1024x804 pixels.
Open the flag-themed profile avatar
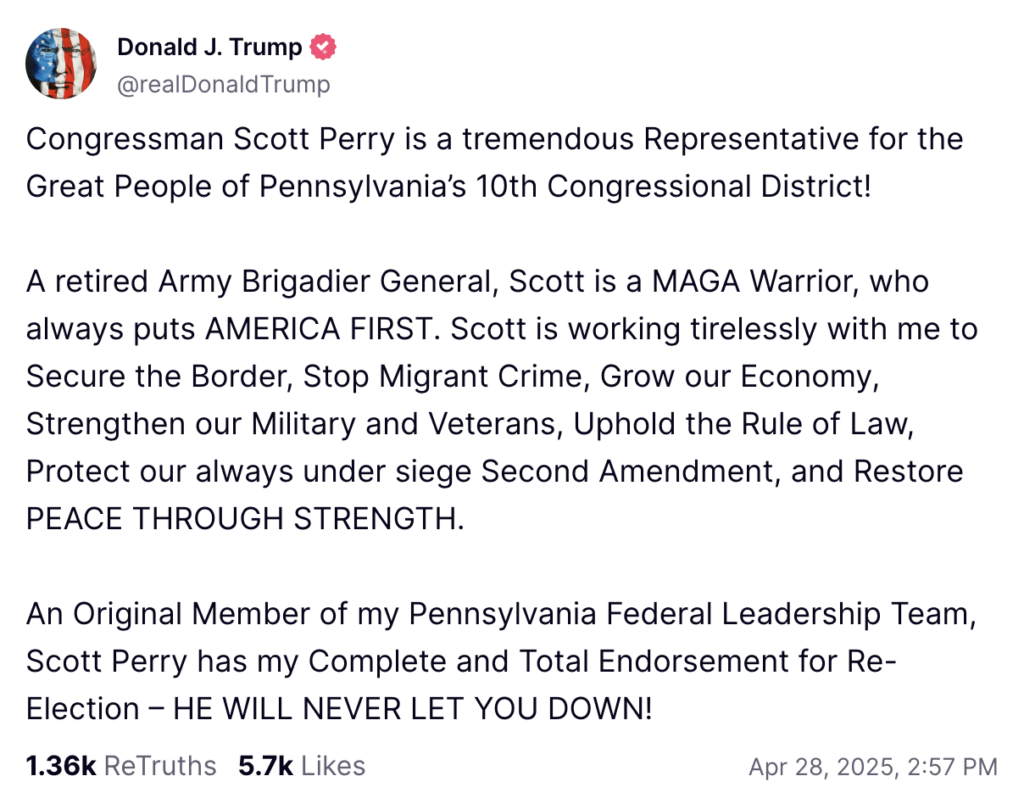tap(61, 63)
